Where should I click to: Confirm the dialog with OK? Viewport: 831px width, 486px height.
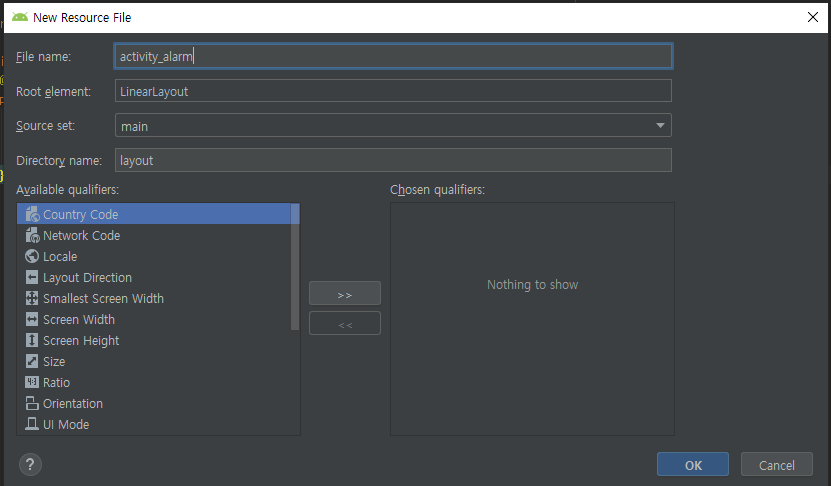(x=693, y=465)
